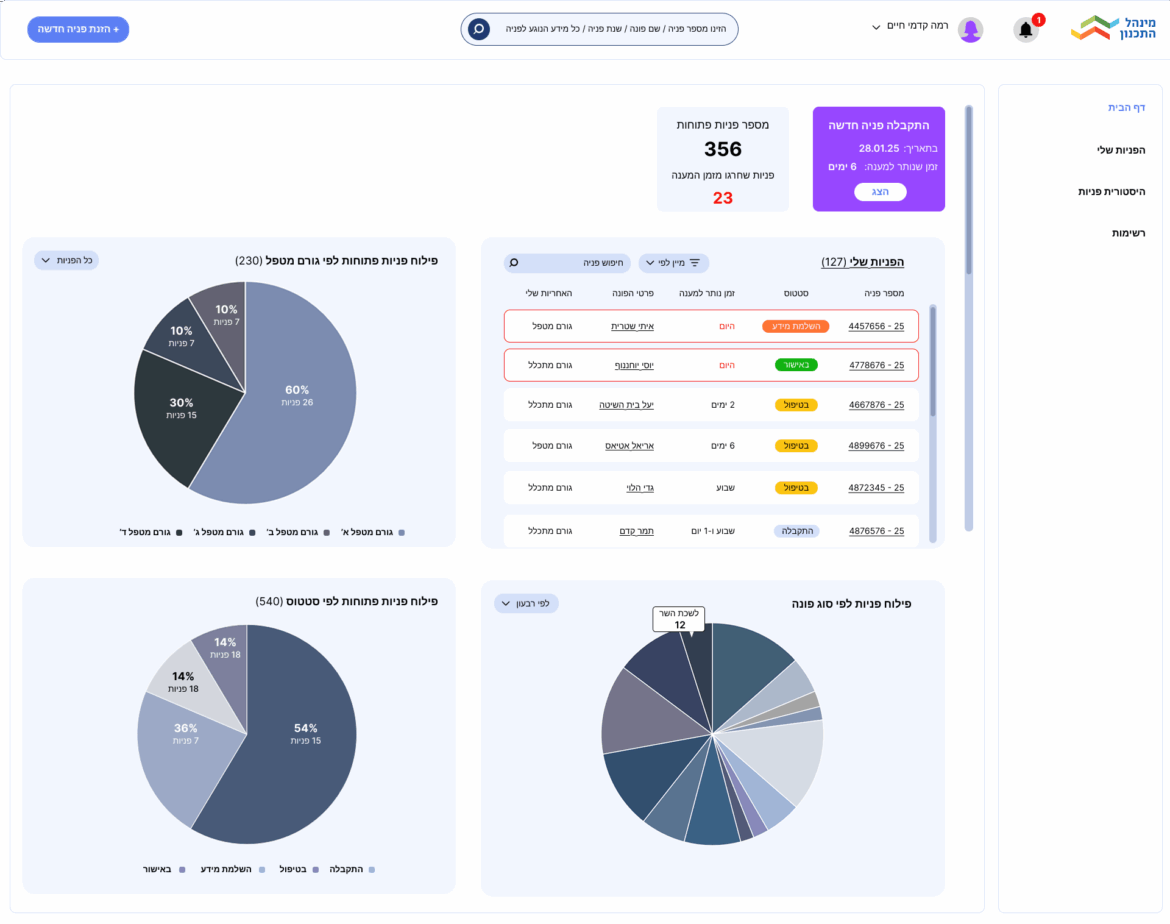1170x924 pixels.
Task: Click the purple user avatar icon
Action: coord(970,30)
